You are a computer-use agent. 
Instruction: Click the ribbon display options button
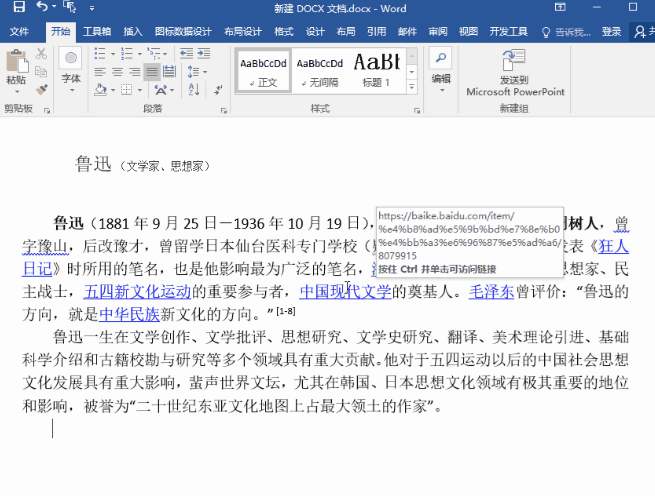click(560, 7)
